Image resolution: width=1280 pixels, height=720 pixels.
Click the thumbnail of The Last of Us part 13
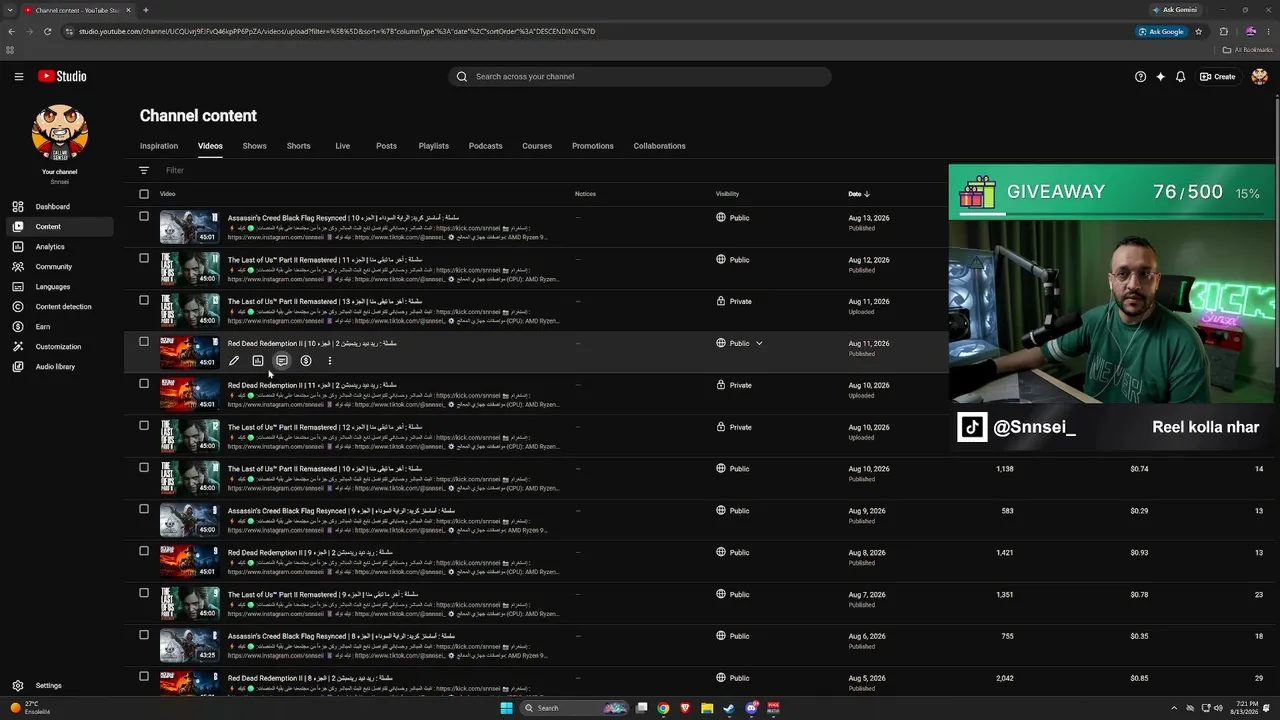point(189,311)
